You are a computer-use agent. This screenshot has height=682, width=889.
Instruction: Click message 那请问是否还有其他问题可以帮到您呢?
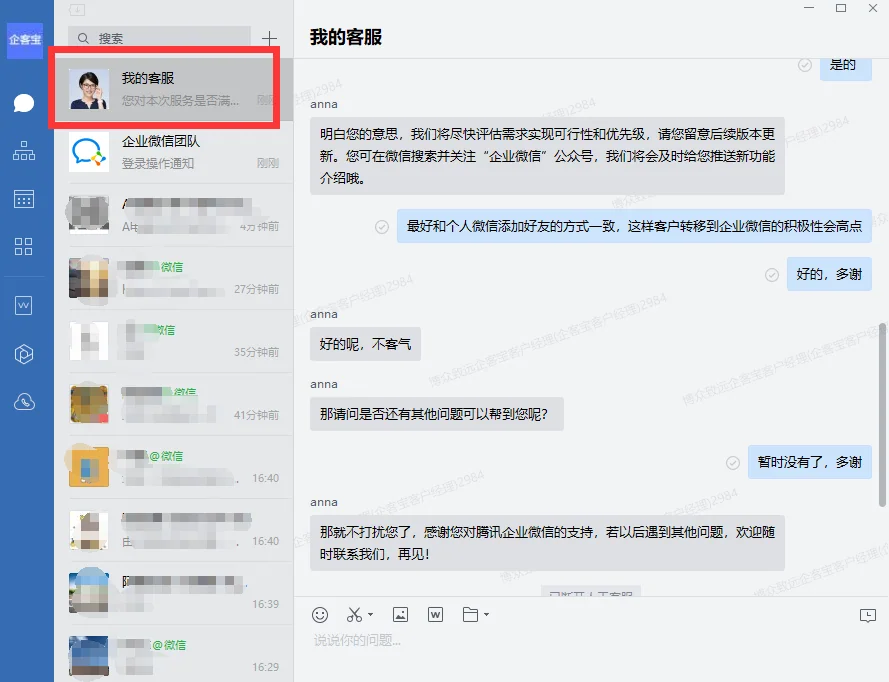point(437,414)
